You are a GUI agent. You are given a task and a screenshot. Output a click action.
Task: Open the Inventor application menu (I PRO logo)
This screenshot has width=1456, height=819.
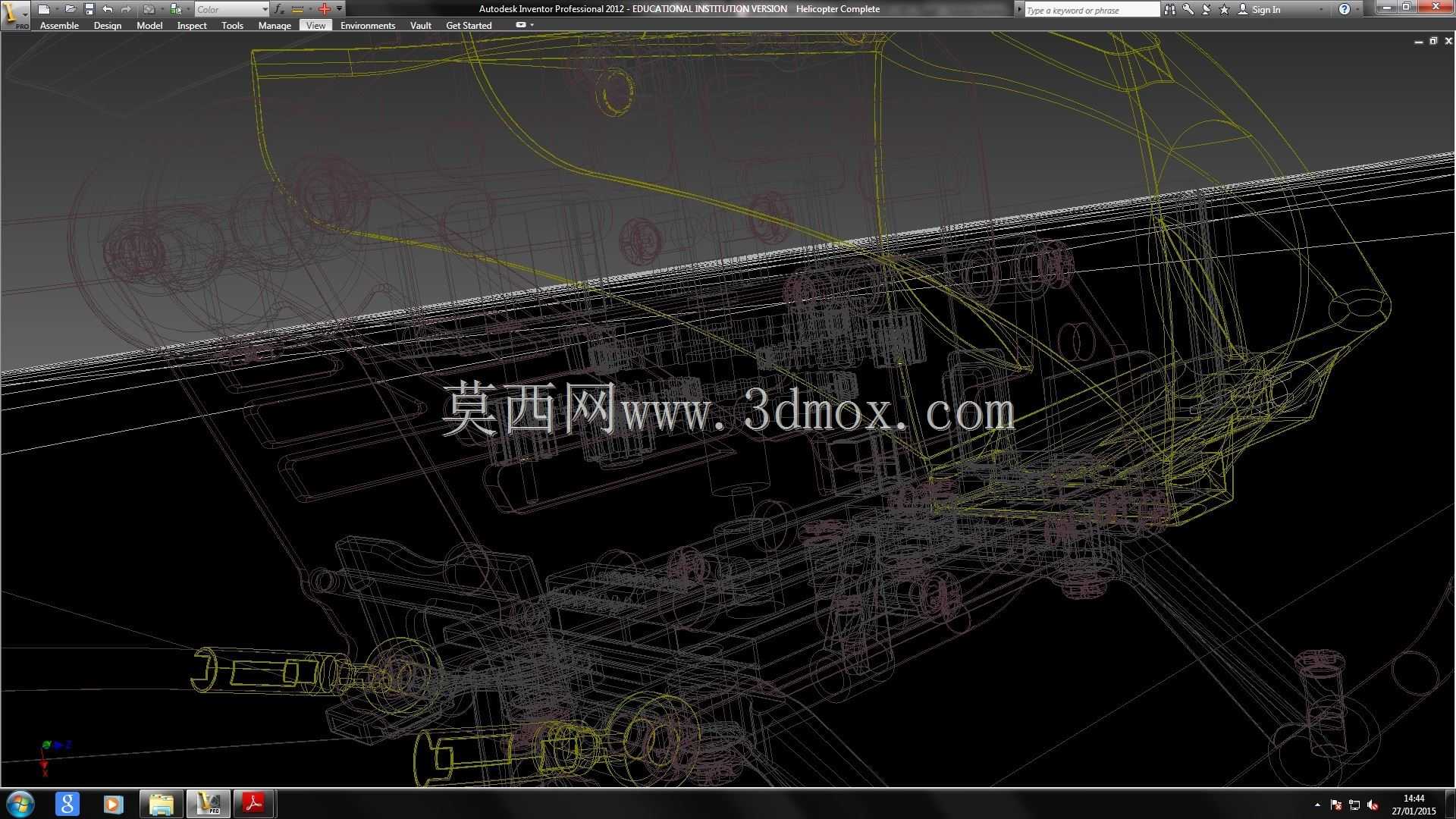tap(15, 15)
